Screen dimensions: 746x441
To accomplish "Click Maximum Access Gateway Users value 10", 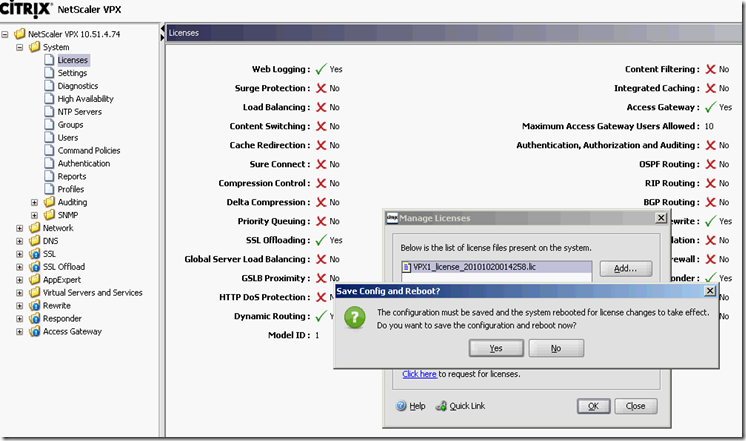I will pyautogui.click(x=709, y=126).
